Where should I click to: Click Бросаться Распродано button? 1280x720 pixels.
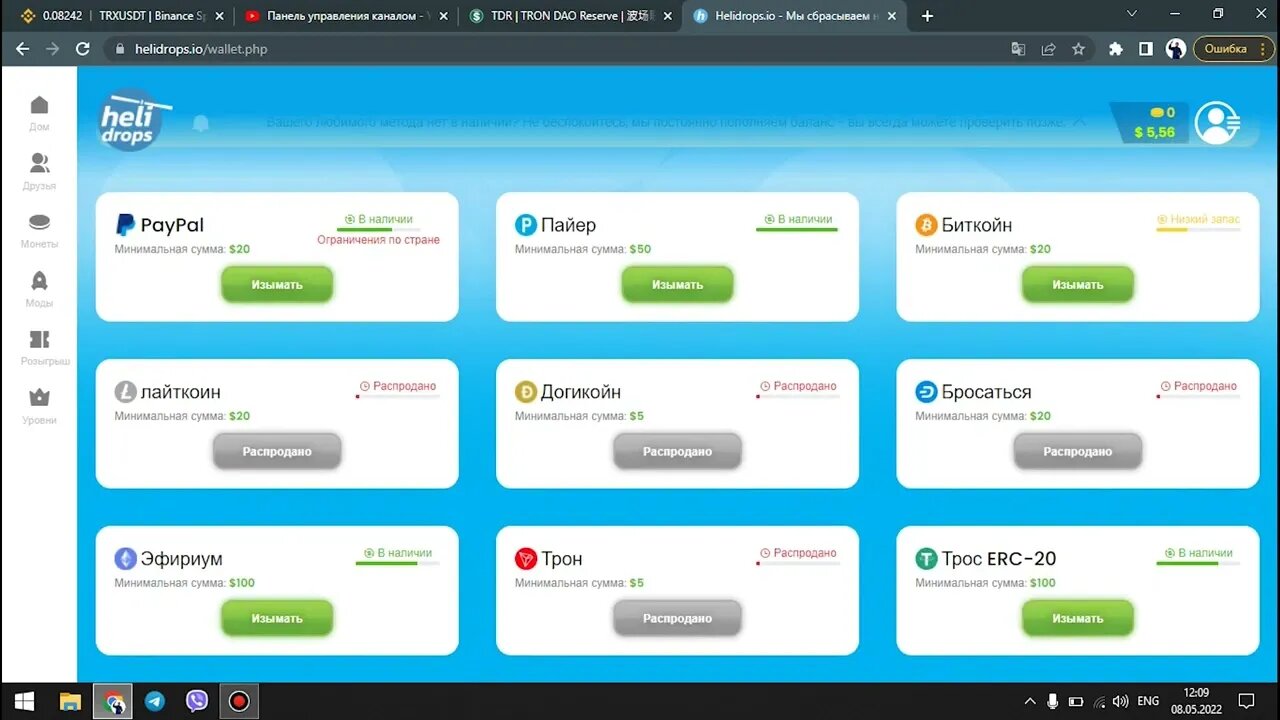pos(1077,452)
